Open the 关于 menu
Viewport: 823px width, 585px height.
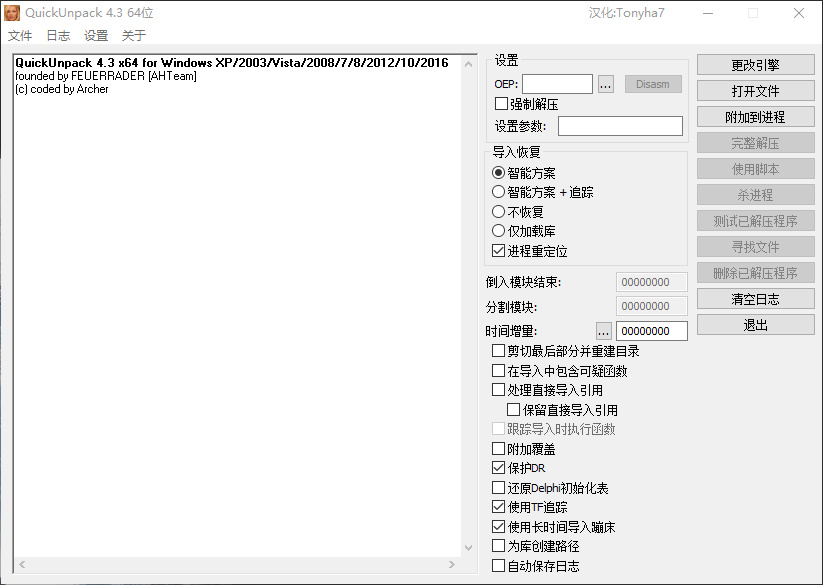pos(134,36)
